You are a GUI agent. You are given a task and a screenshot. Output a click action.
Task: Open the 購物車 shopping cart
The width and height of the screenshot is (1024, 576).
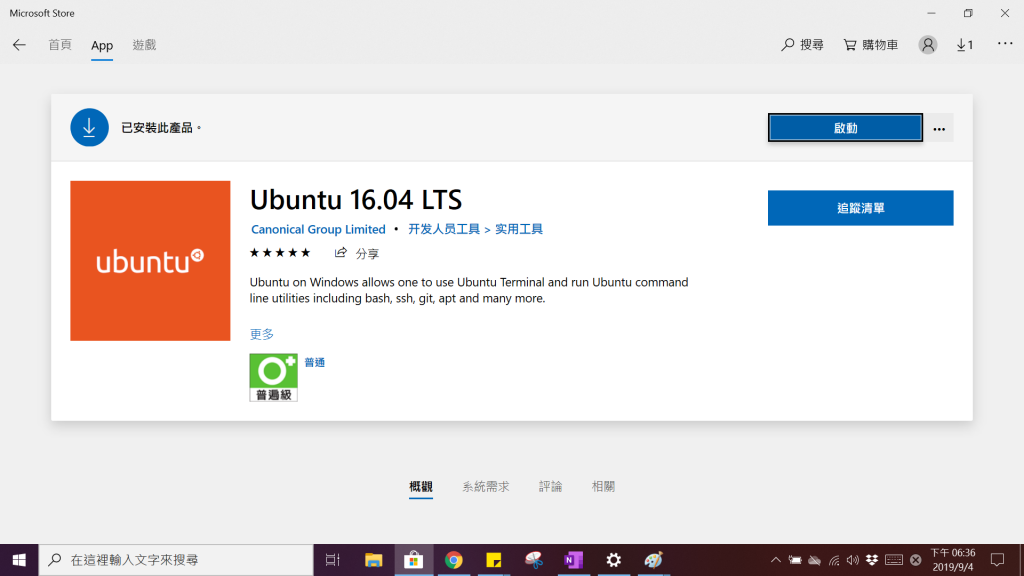(x=871, y=45)
